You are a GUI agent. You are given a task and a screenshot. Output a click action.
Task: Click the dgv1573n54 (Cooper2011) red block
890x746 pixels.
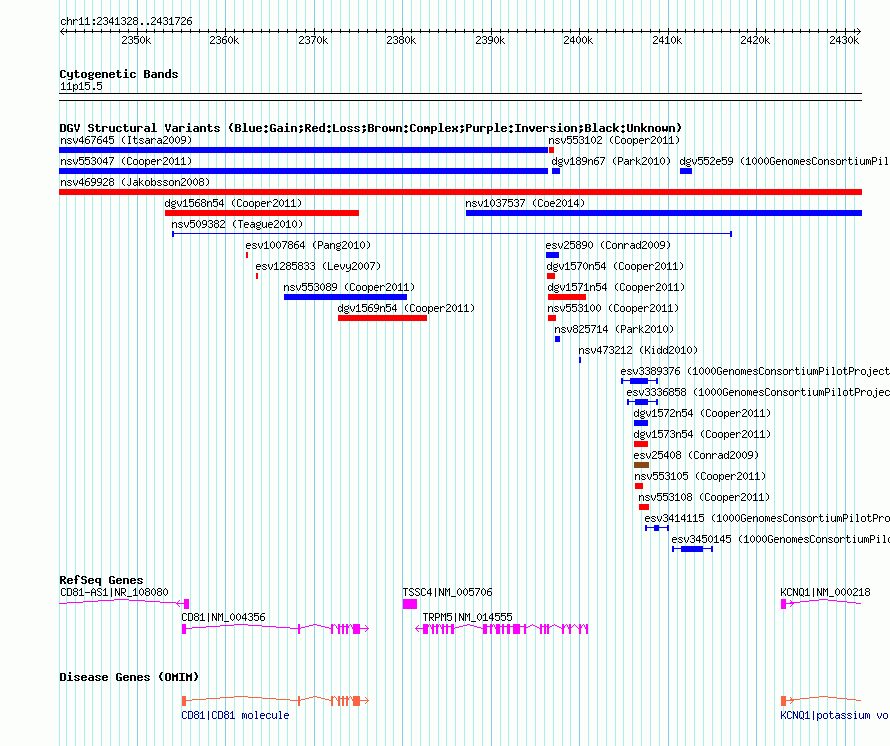coord(641,444)
